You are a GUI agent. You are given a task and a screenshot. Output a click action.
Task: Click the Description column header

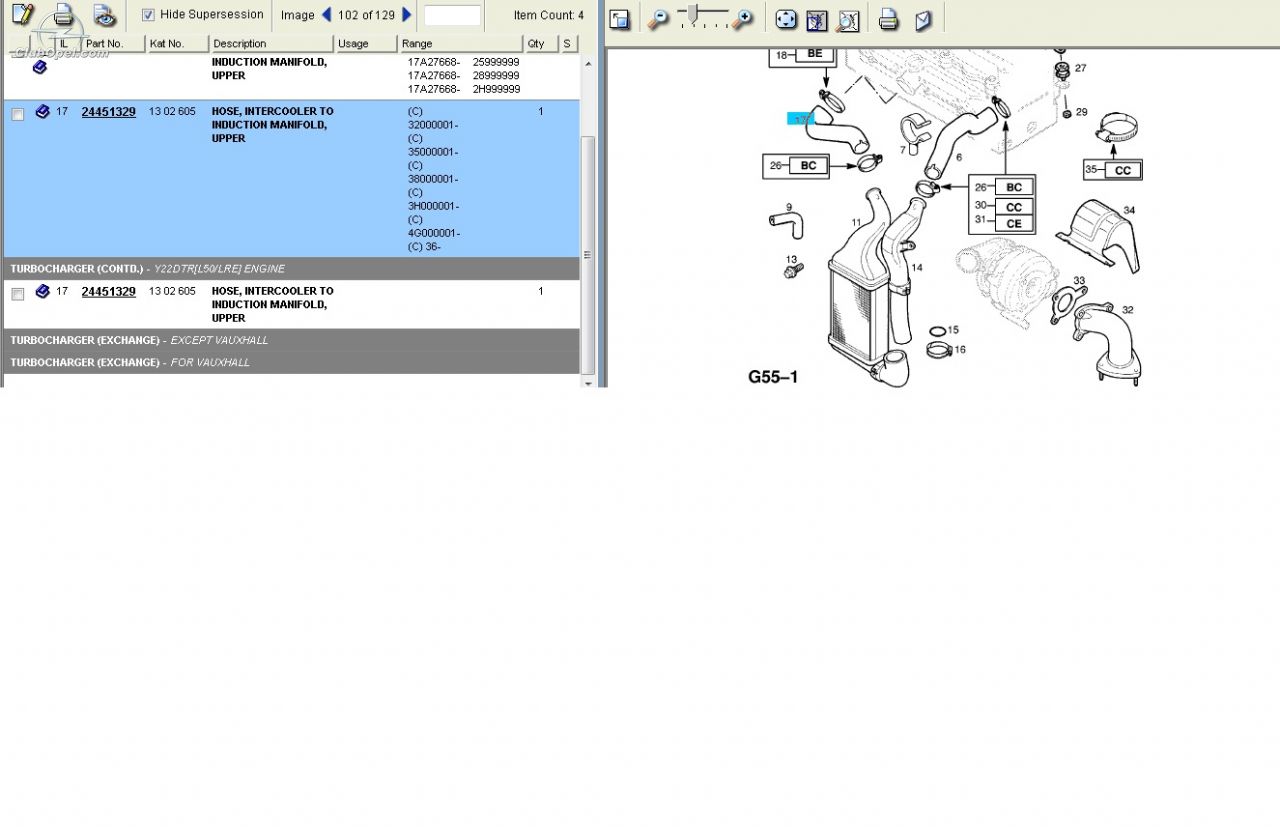click(272, 44)
